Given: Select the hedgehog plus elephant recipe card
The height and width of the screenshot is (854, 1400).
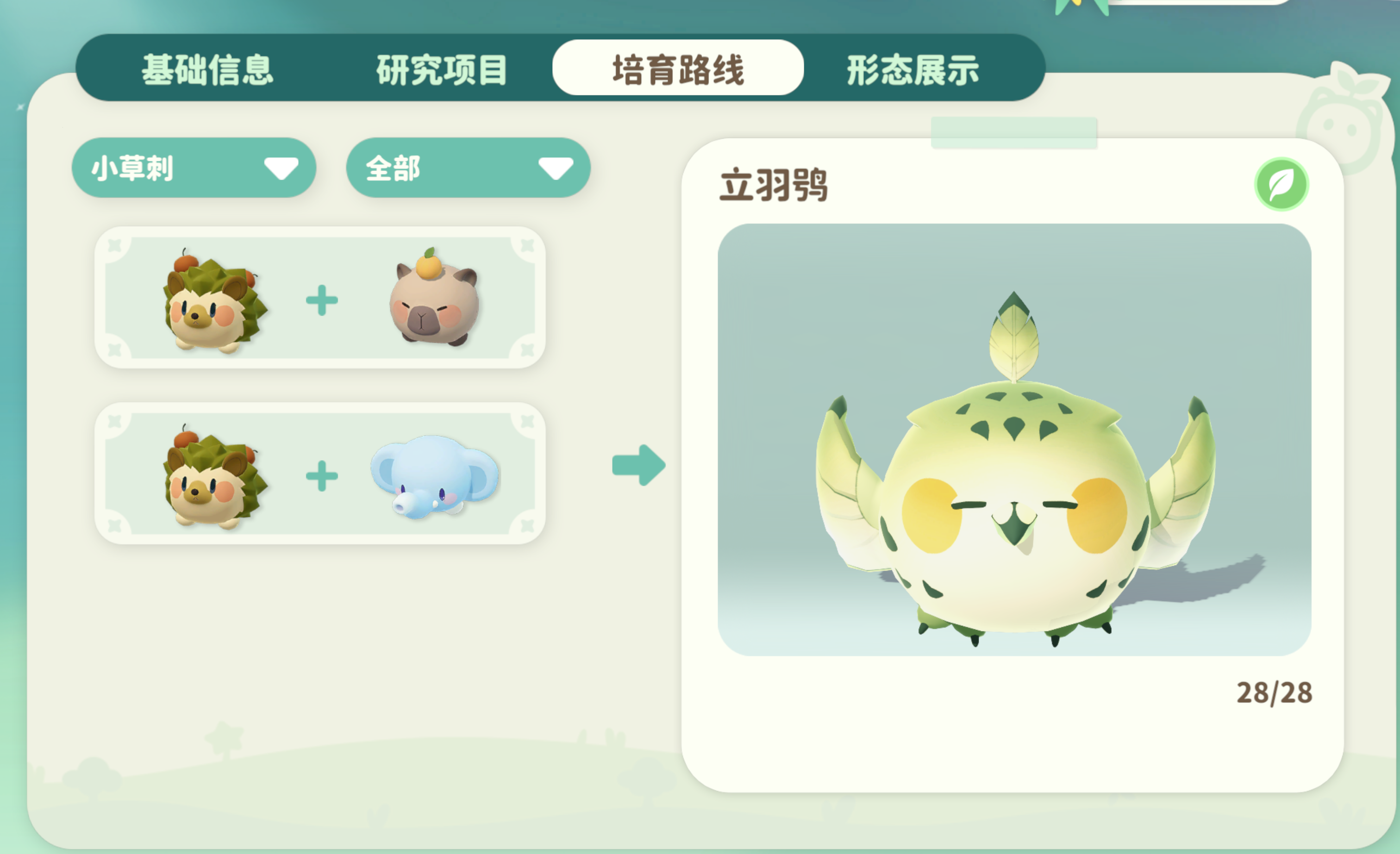Looking at the screenshot, I should point(320,474).
